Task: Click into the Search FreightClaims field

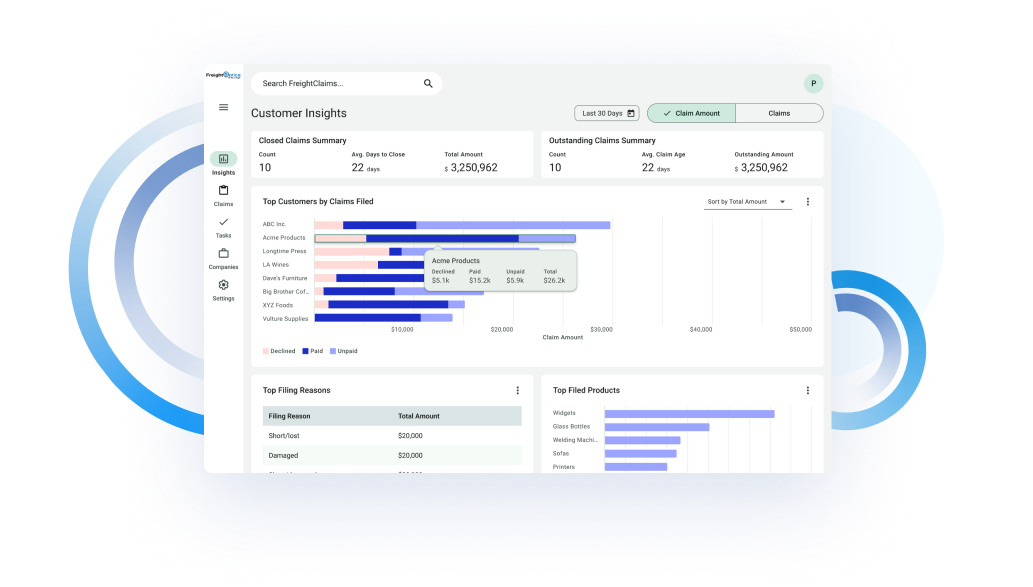Action: [335, 84]
